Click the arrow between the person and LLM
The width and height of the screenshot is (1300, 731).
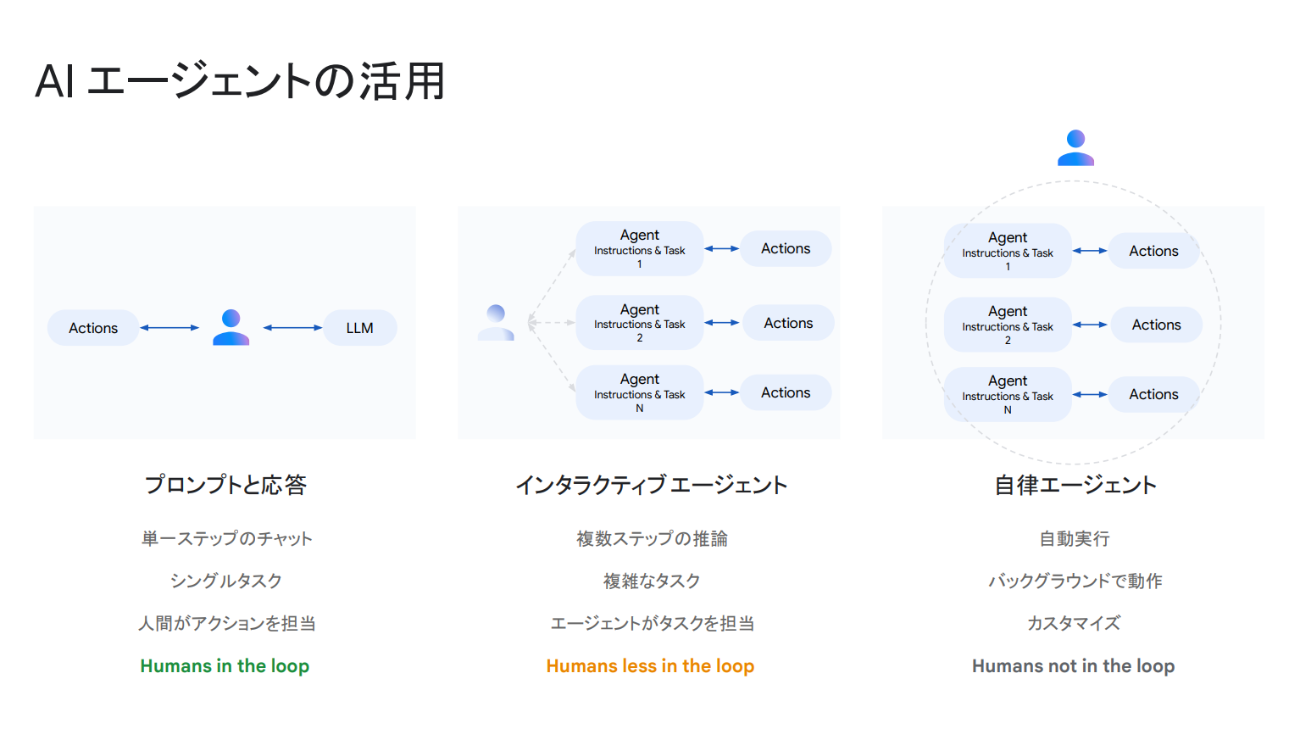pyautogui.click(x=293, y=327)
